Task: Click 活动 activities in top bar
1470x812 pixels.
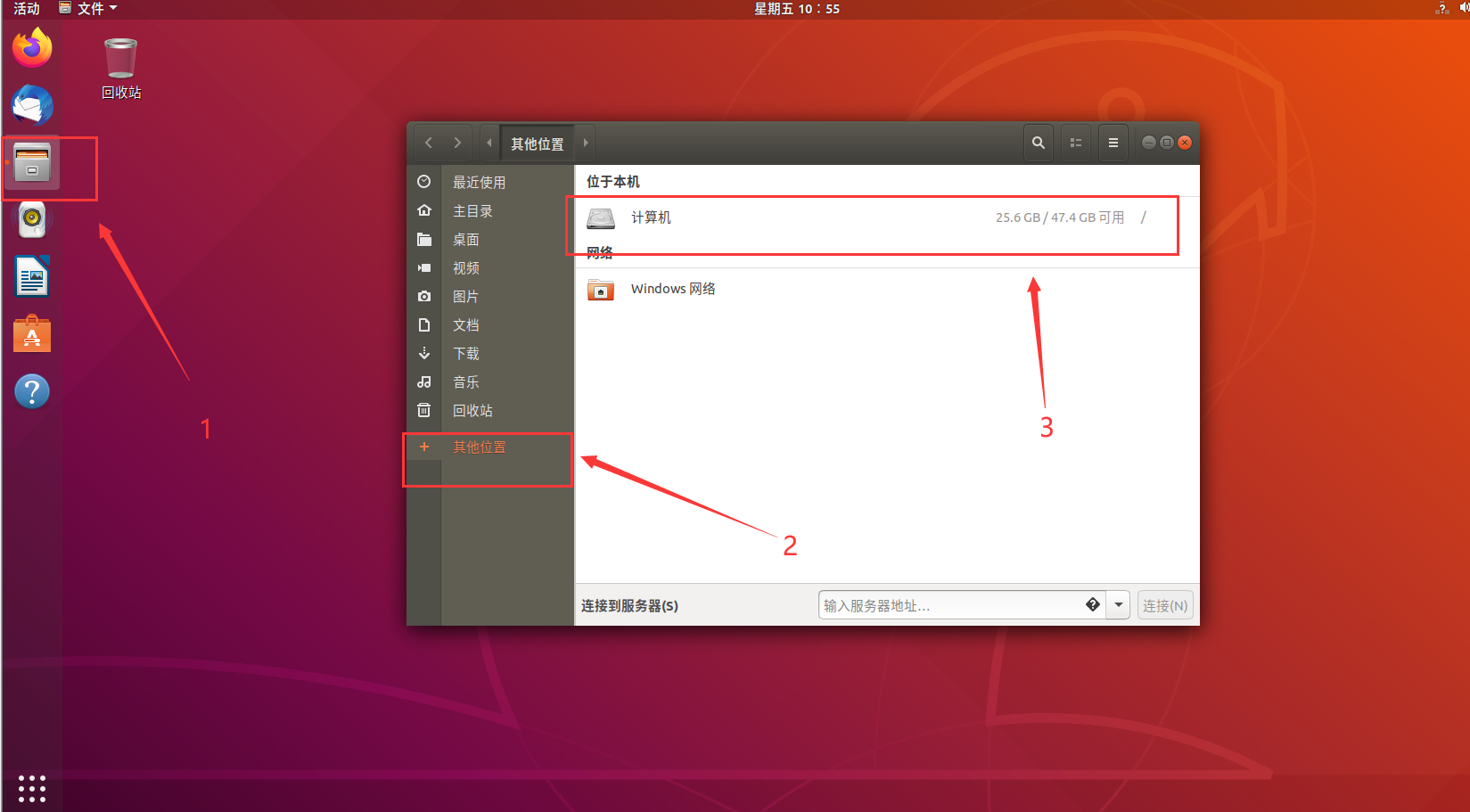Action: click(27, 9)
